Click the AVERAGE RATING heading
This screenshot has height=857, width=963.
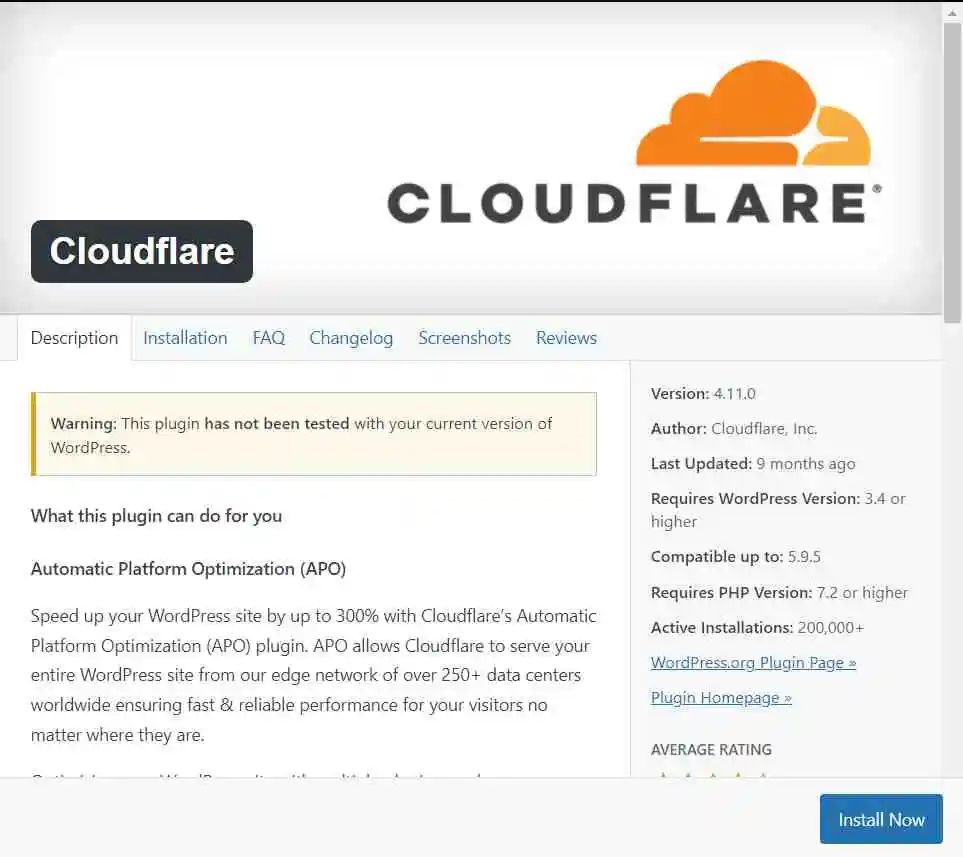[x=711, y=749]
